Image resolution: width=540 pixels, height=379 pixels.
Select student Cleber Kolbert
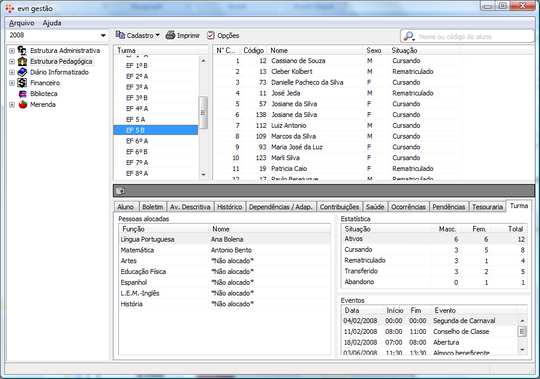[338, 72]
